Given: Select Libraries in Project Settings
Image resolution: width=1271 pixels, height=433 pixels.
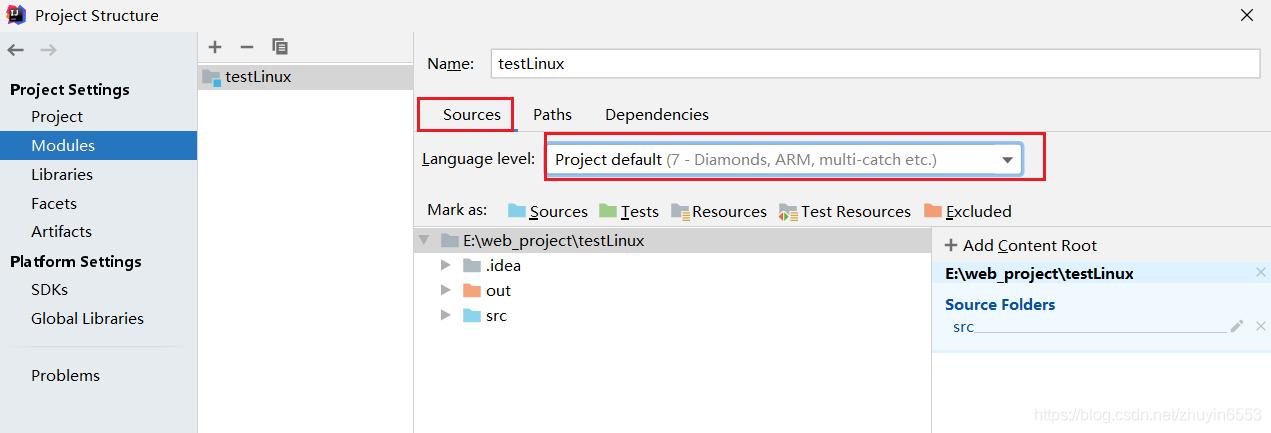Looking at the screenshot, I should pos(62,174).
